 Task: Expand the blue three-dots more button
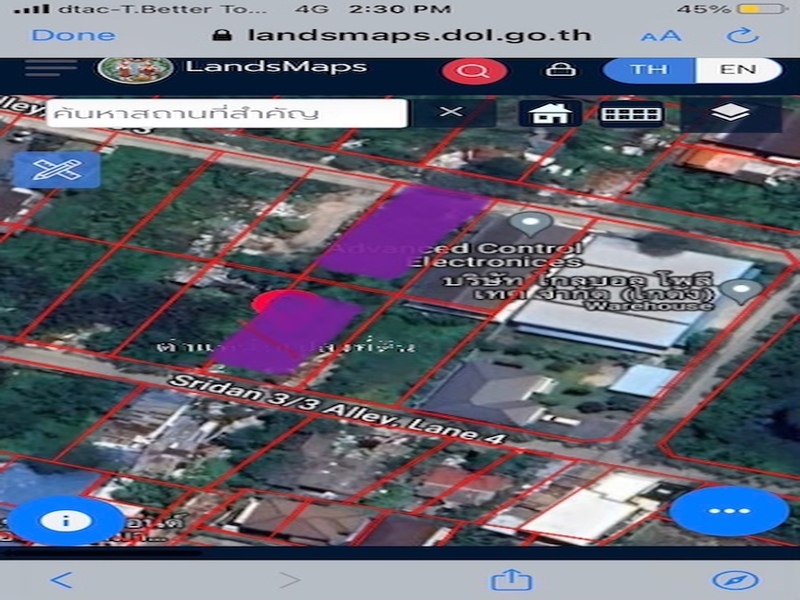[x=728, y=511]
